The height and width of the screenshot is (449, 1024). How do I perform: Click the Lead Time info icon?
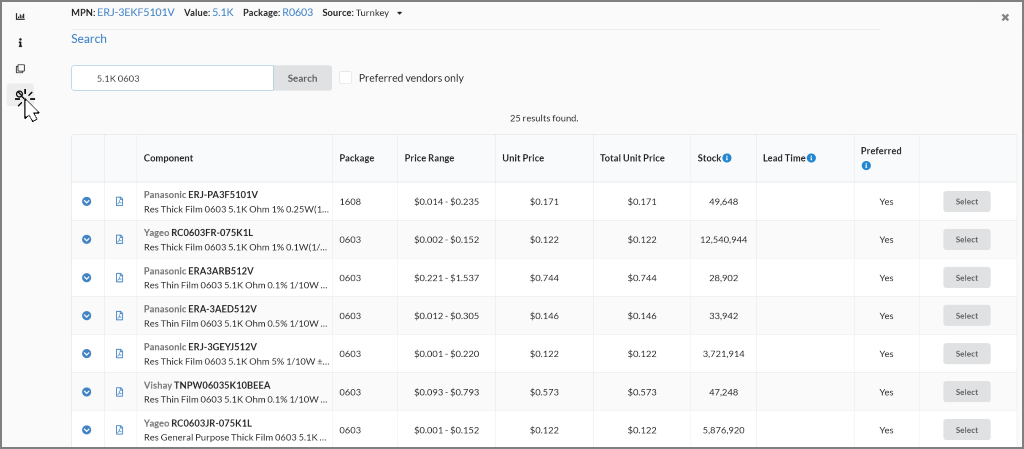point(811,158)
